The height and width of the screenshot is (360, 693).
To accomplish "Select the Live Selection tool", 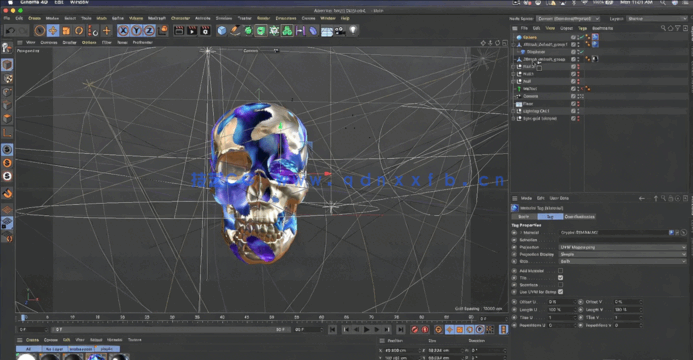I will pos(40,30).
